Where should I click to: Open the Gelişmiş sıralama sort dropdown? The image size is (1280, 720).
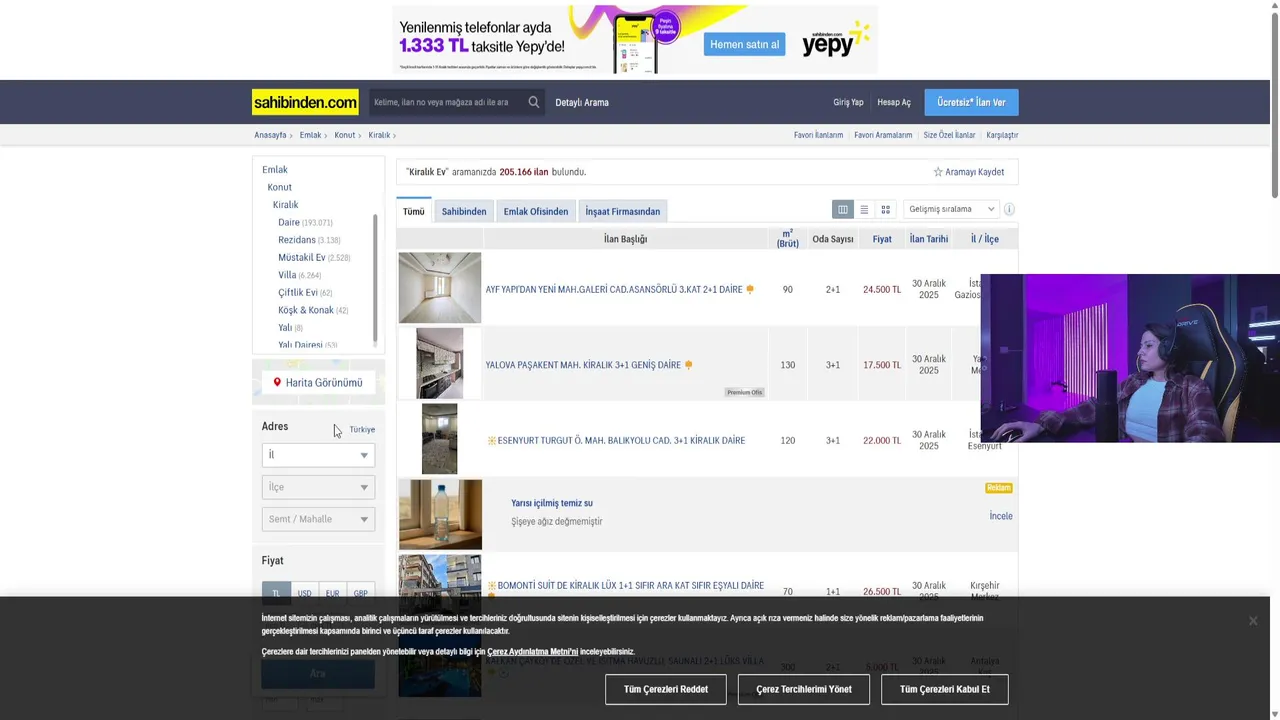pos(950,209)
